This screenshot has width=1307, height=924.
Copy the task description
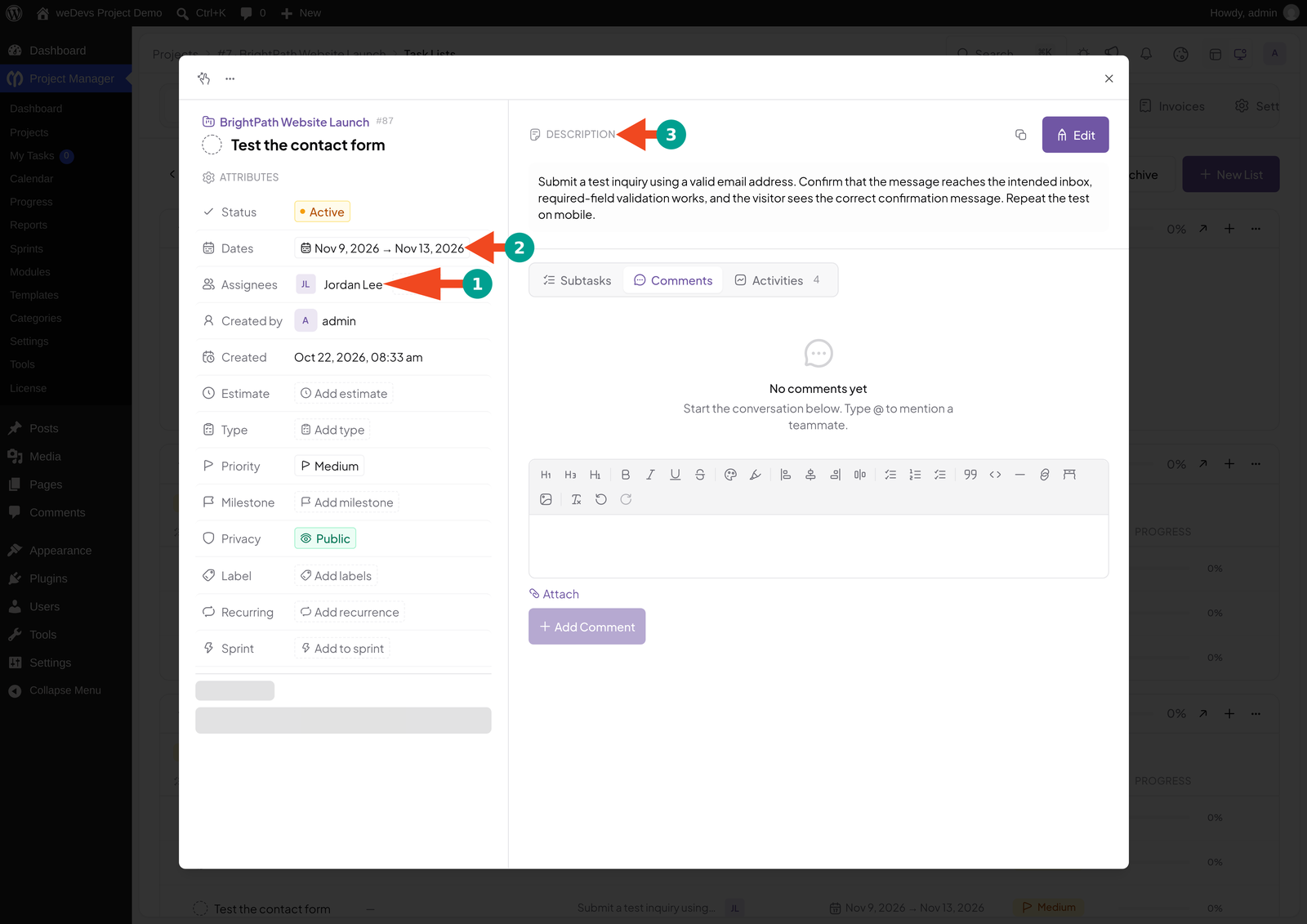(1020, 135)
